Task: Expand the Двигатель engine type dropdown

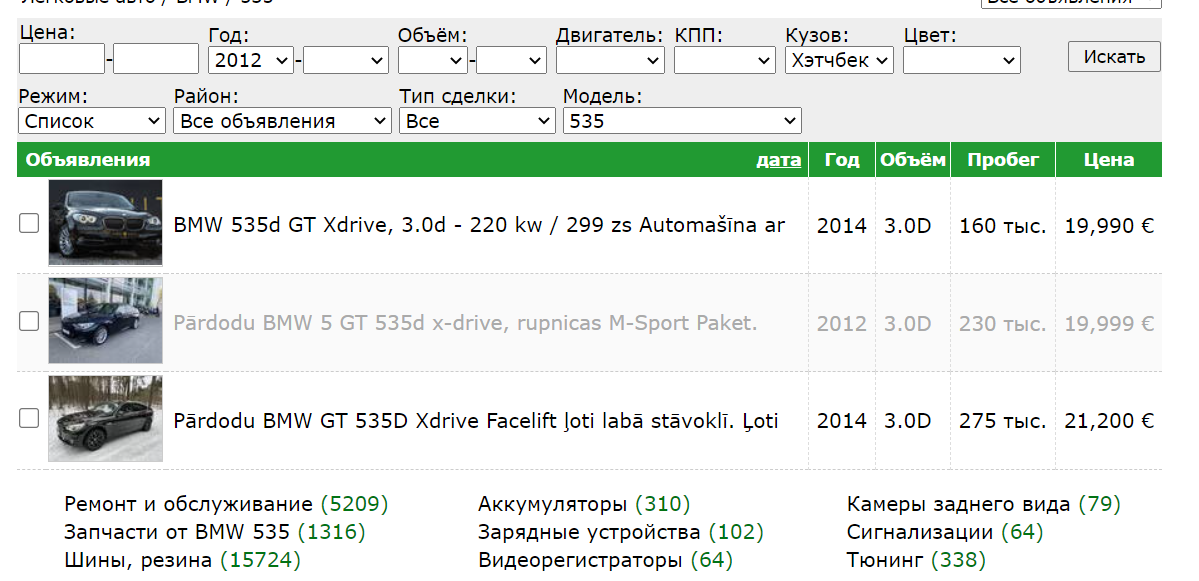Action: (x=610, y=60)
